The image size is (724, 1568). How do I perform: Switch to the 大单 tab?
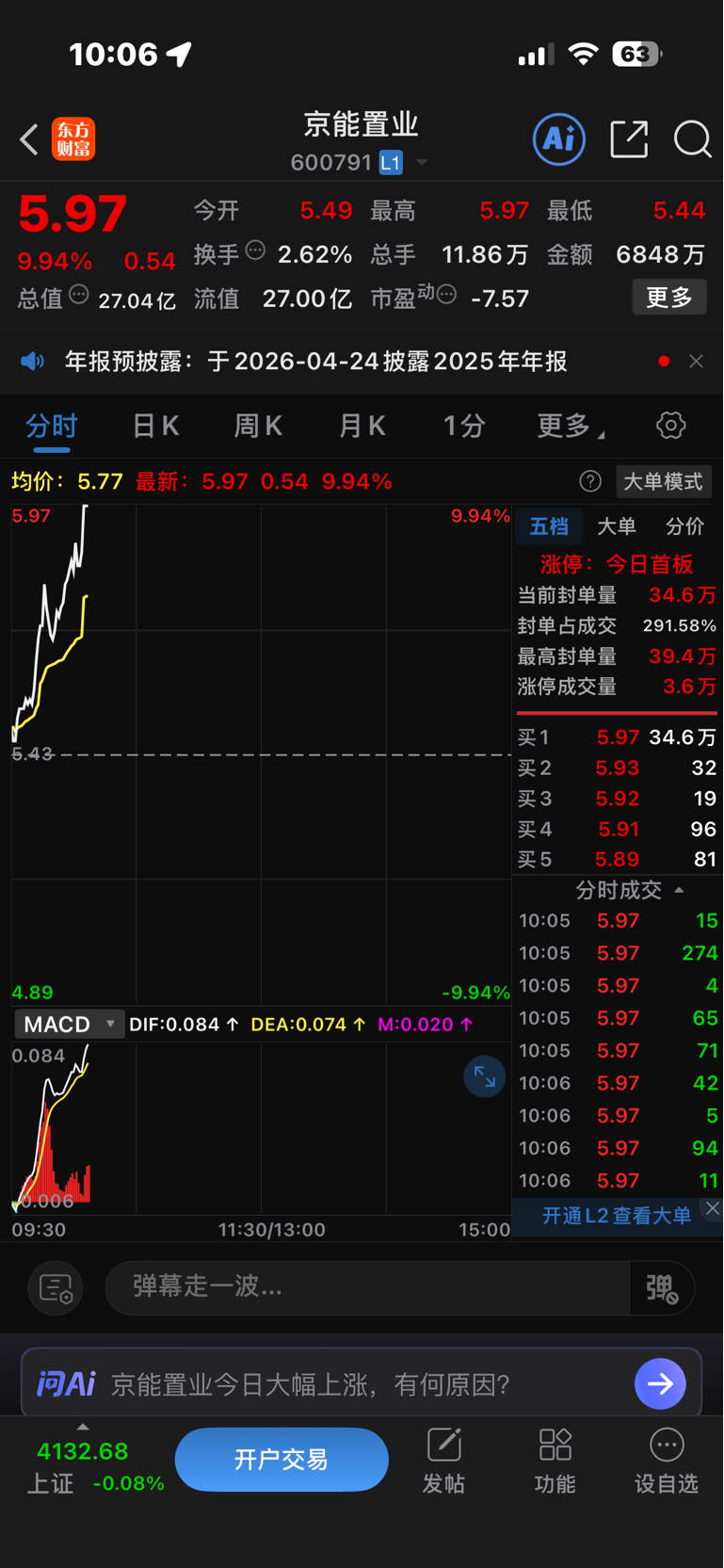pyautogui.click(x=617, y=526)
